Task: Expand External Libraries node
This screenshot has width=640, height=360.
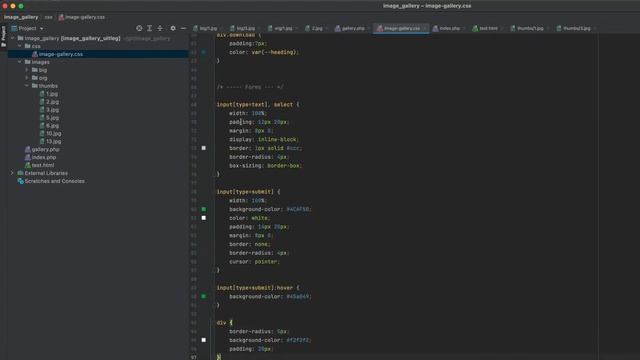Action: 12,173
